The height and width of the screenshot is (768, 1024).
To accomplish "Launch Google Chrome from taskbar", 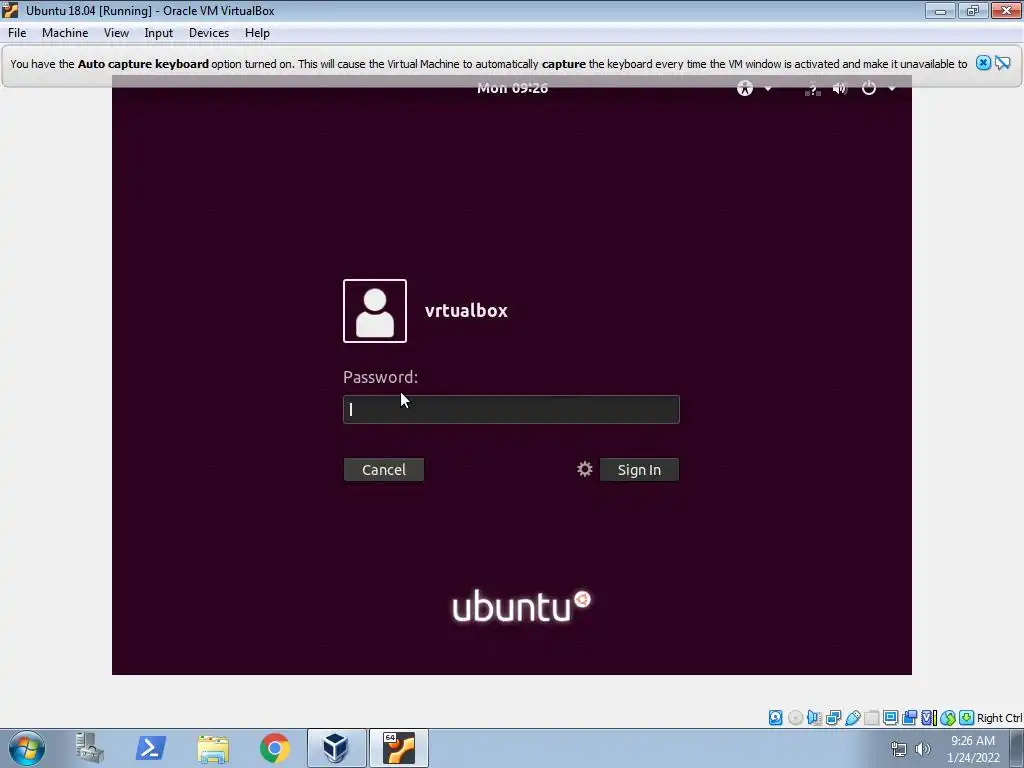I will click(275, 748).
